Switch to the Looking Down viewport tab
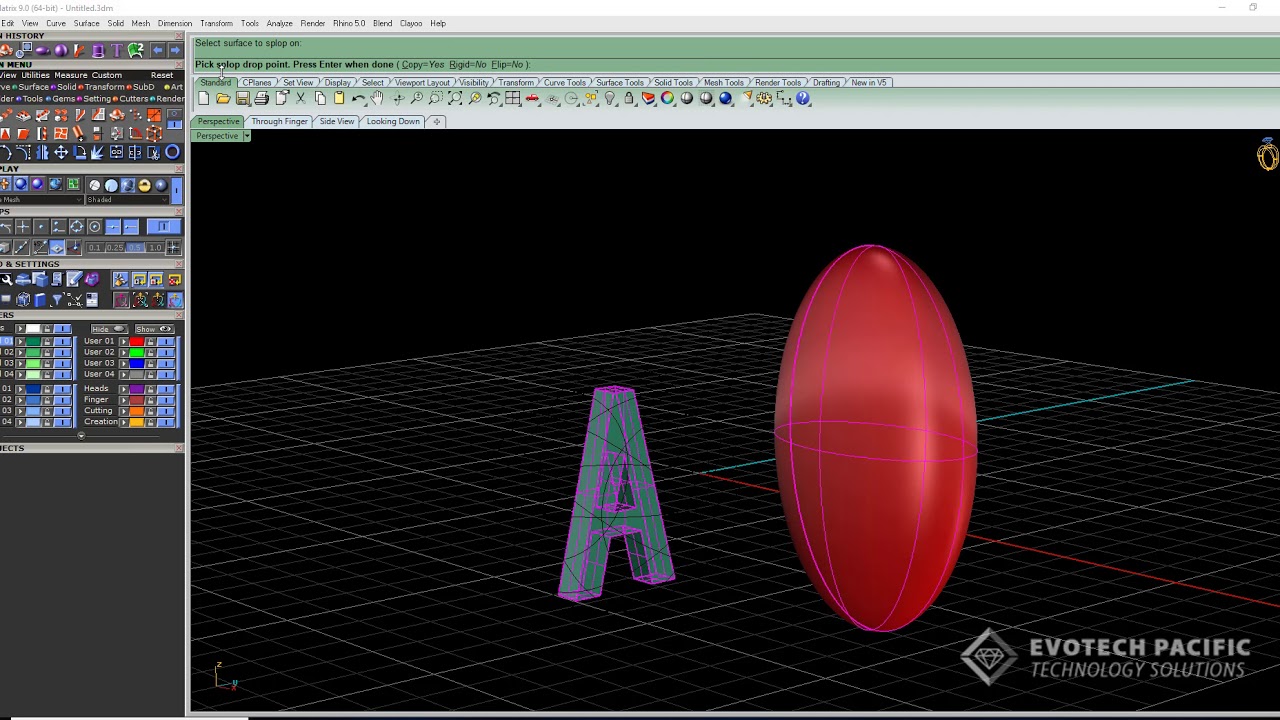Image resolution: width=1280 pixels, height=720 pixels. click(x=393, y=121)
